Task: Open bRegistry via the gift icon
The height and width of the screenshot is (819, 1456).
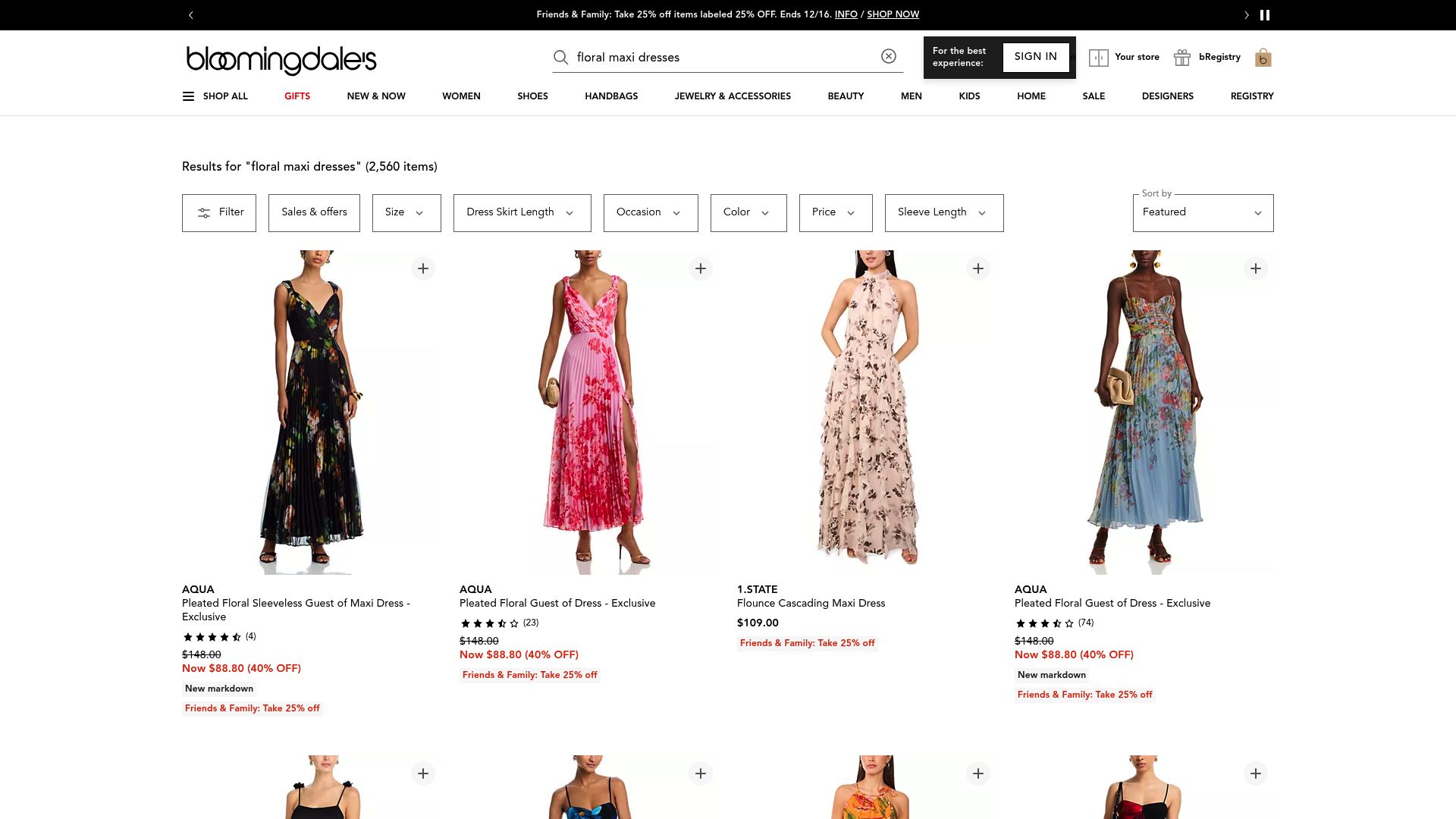Action: pyautogui.click(x=1182, y=57)
